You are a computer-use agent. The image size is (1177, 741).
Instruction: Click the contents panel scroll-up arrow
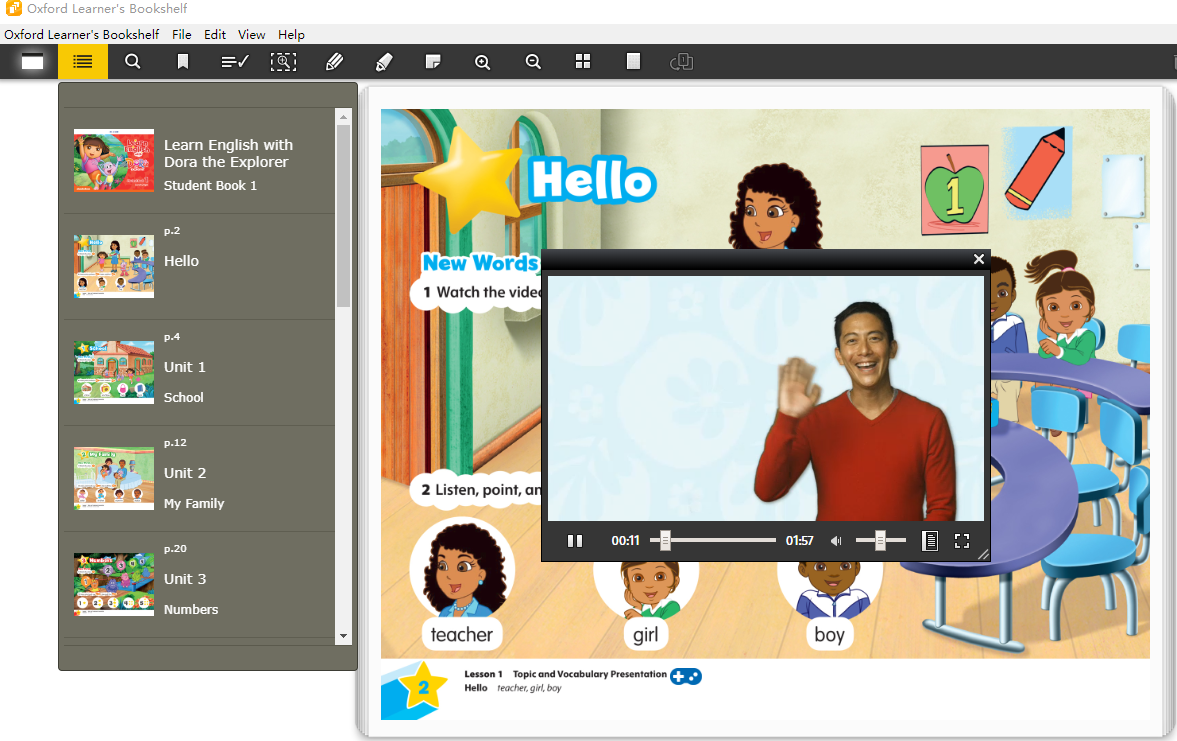(343, 116)
